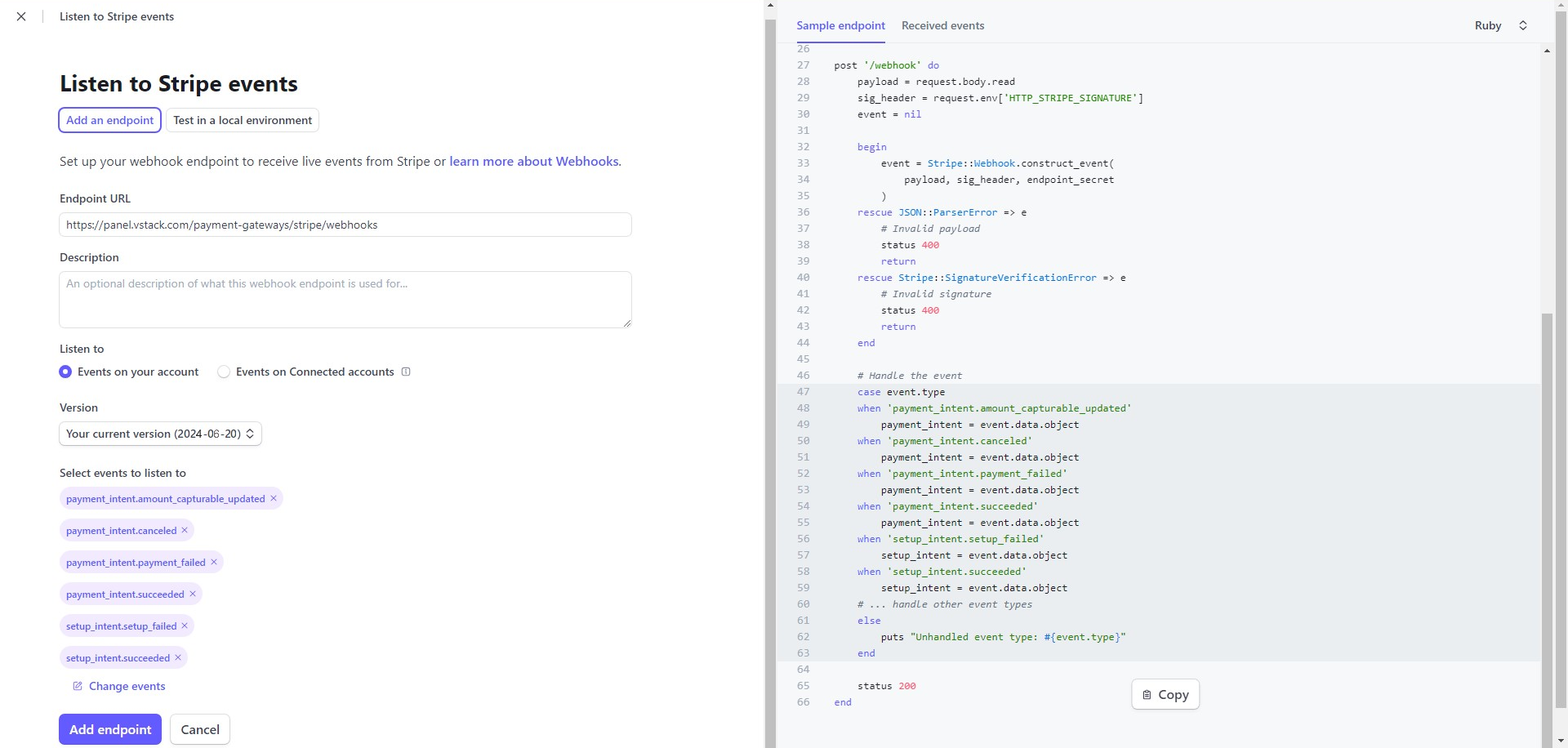Click code line 'case event.type'
Viewport: 1568px width, 748px height.
point(901,392)
